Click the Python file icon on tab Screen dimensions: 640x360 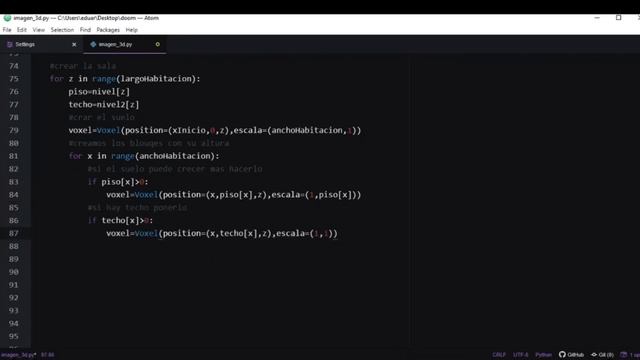[x=93, y=44]
